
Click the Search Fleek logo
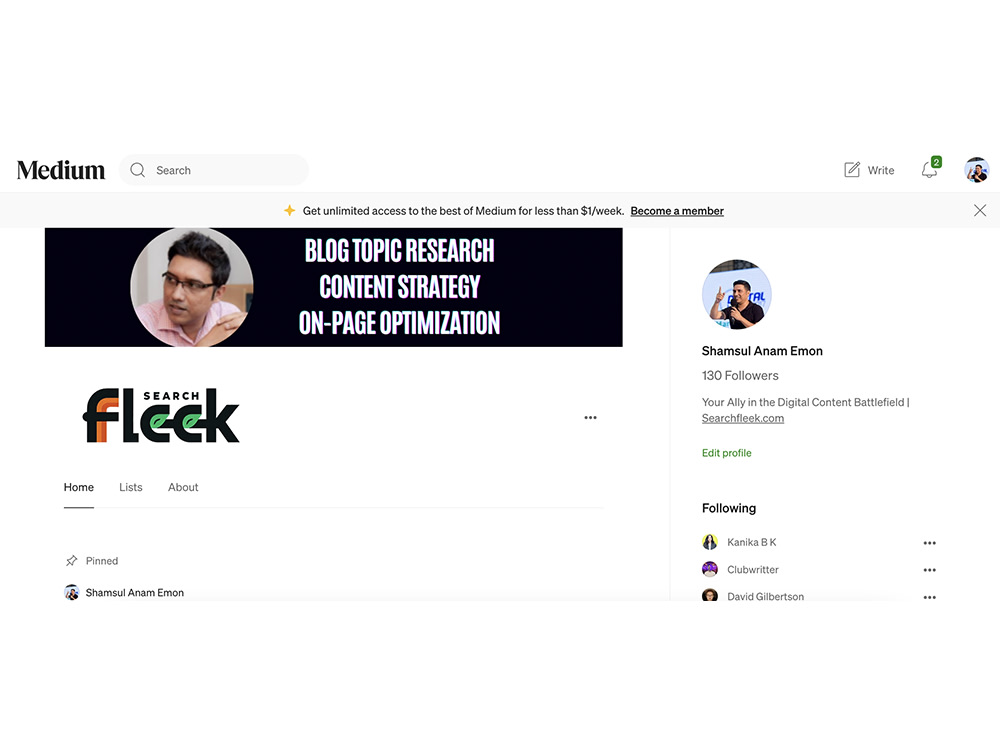[x=161, y=415]
